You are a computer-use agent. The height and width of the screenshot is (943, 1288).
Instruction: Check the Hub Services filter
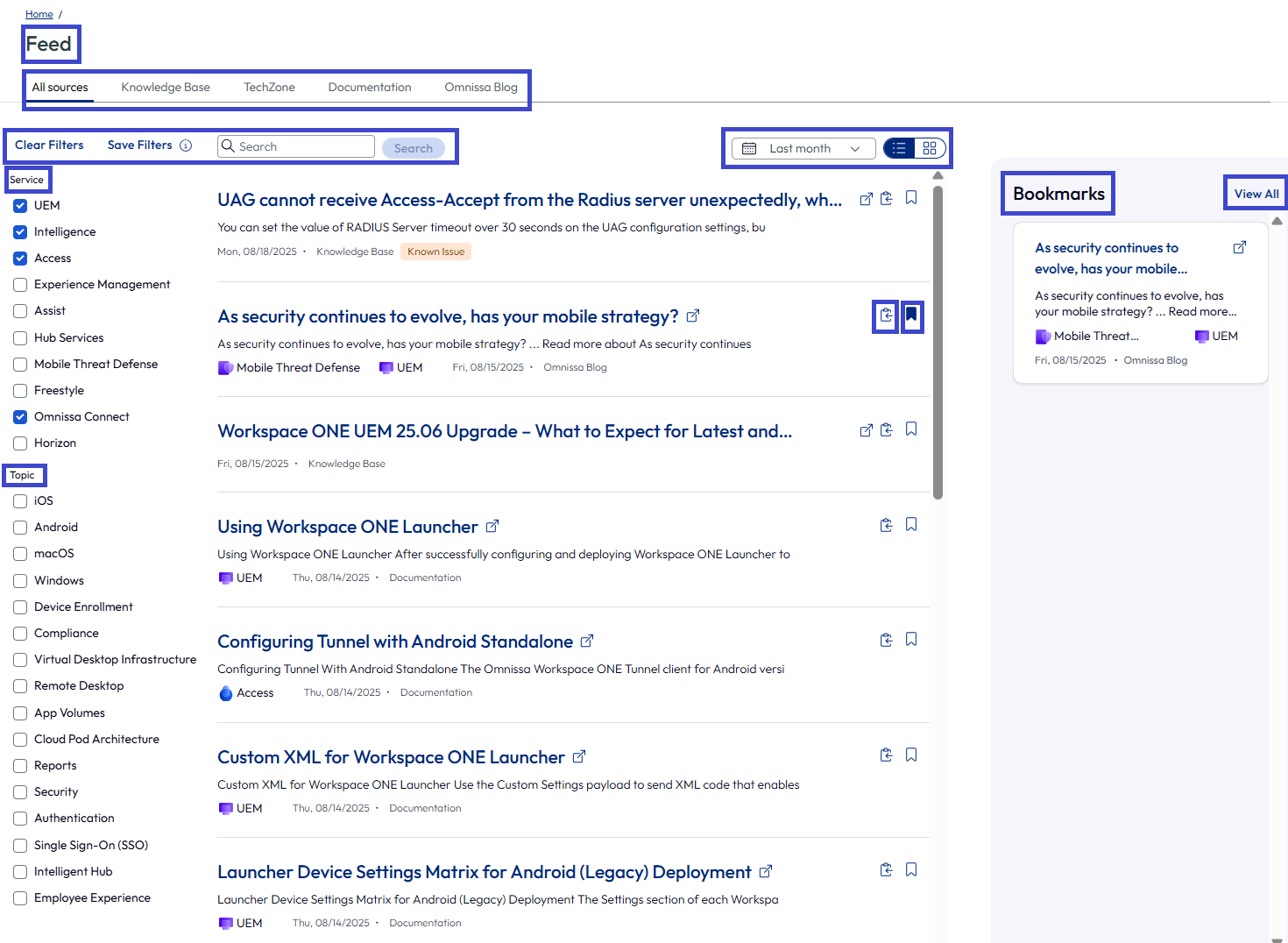(x=20, y=338)
